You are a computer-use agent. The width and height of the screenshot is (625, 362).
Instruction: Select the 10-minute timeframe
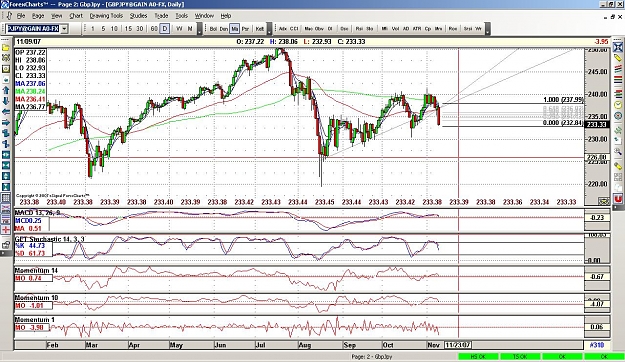pos(114,29)
